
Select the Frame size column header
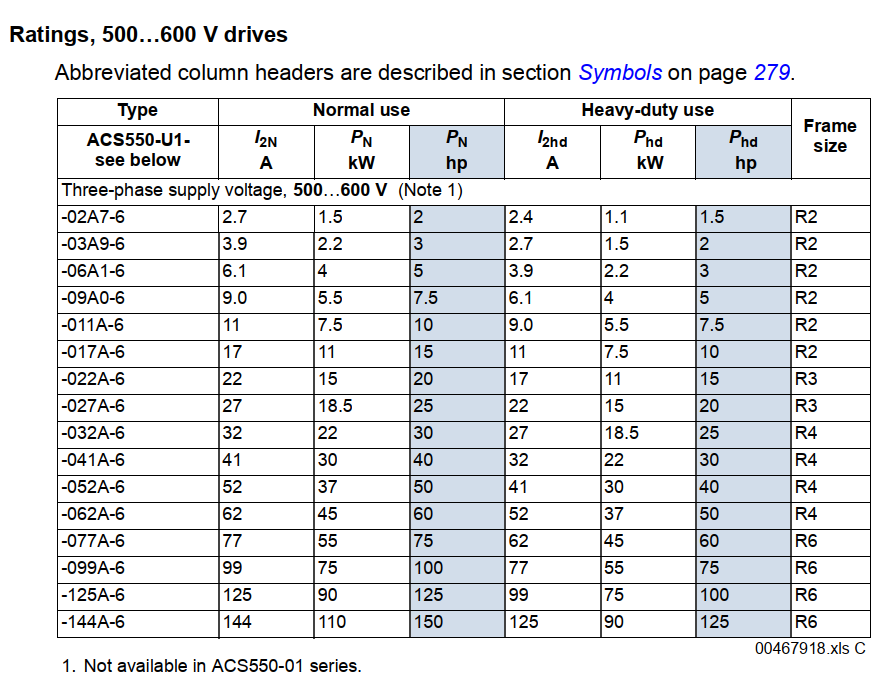point(829,136)
